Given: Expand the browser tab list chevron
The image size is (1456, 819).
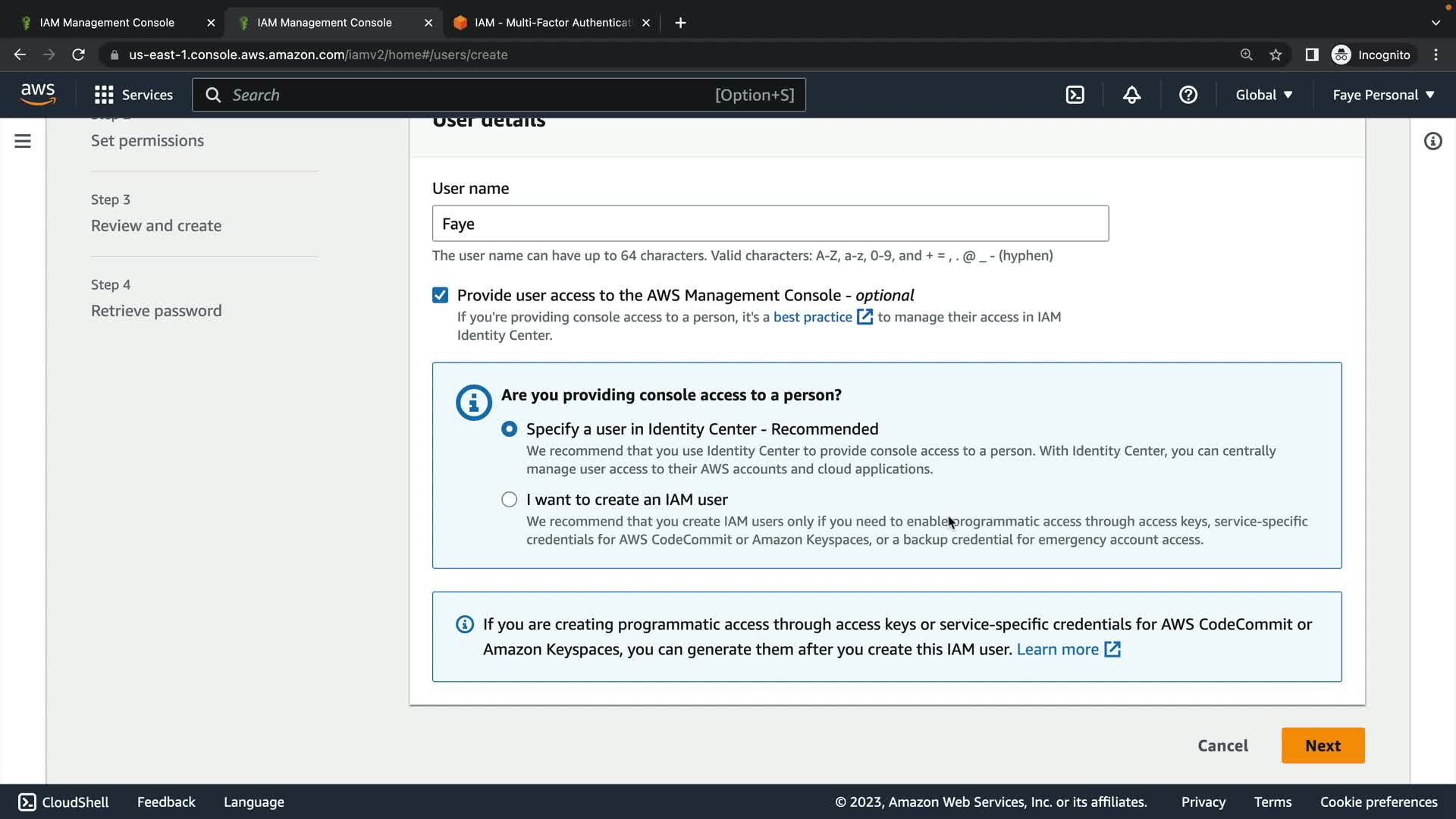Looking at the screenshot, I should point(1436,23).
